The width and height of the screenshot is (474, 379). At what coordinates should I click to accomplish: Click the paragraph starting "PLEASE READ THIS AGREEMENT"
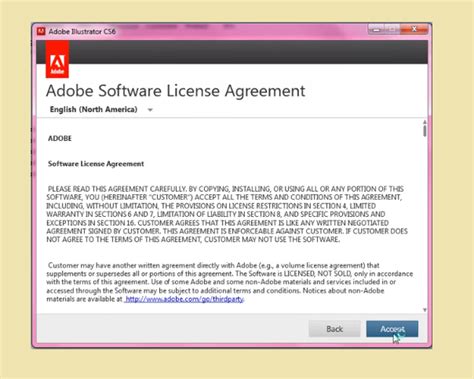point(227,214)
